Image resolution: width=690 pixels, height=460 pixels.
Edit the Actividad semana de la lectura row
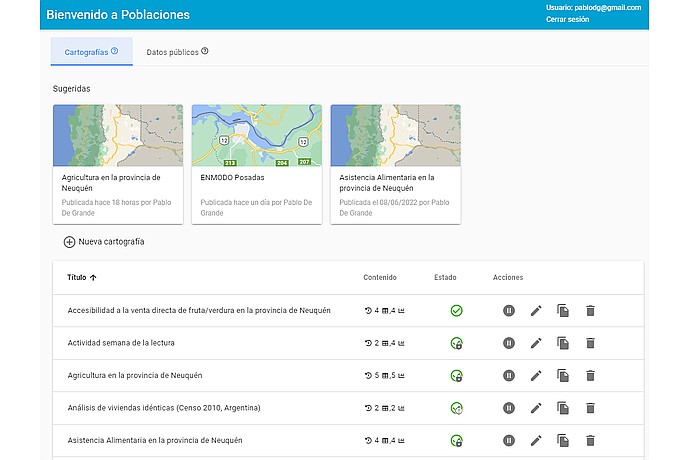pos(536,343)
